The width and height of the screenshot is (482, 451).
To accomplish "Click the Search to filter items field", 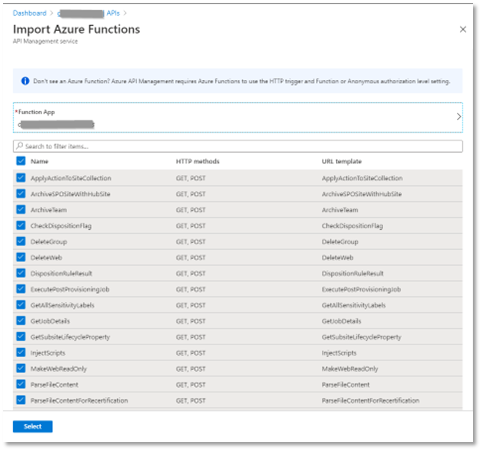I will [238, 146].
